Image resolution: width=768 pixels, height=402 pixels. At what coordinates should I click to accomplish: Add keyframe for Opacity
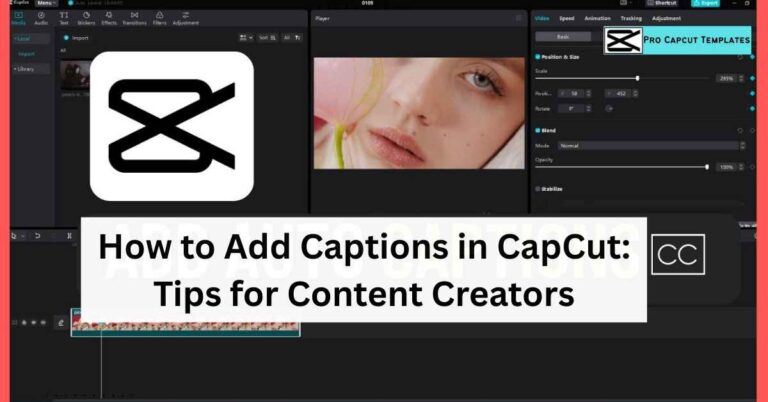pyautogui.click(x=752, y=167)
